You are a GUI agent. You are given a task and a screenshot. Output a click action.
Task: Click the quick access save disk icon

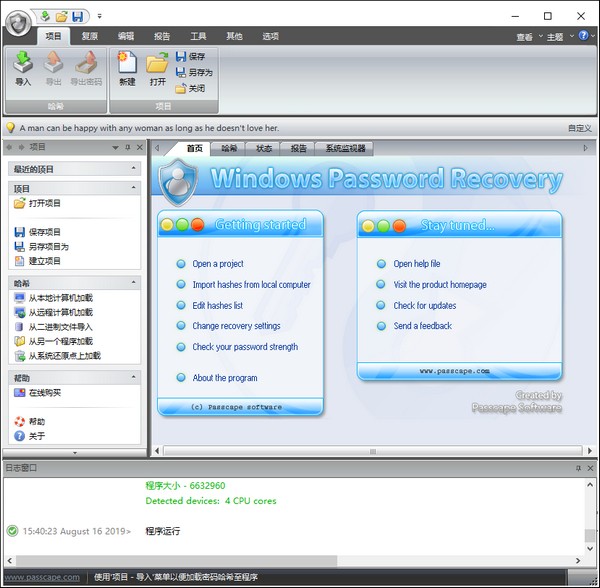pyautogui.click(x=78, y=16)
